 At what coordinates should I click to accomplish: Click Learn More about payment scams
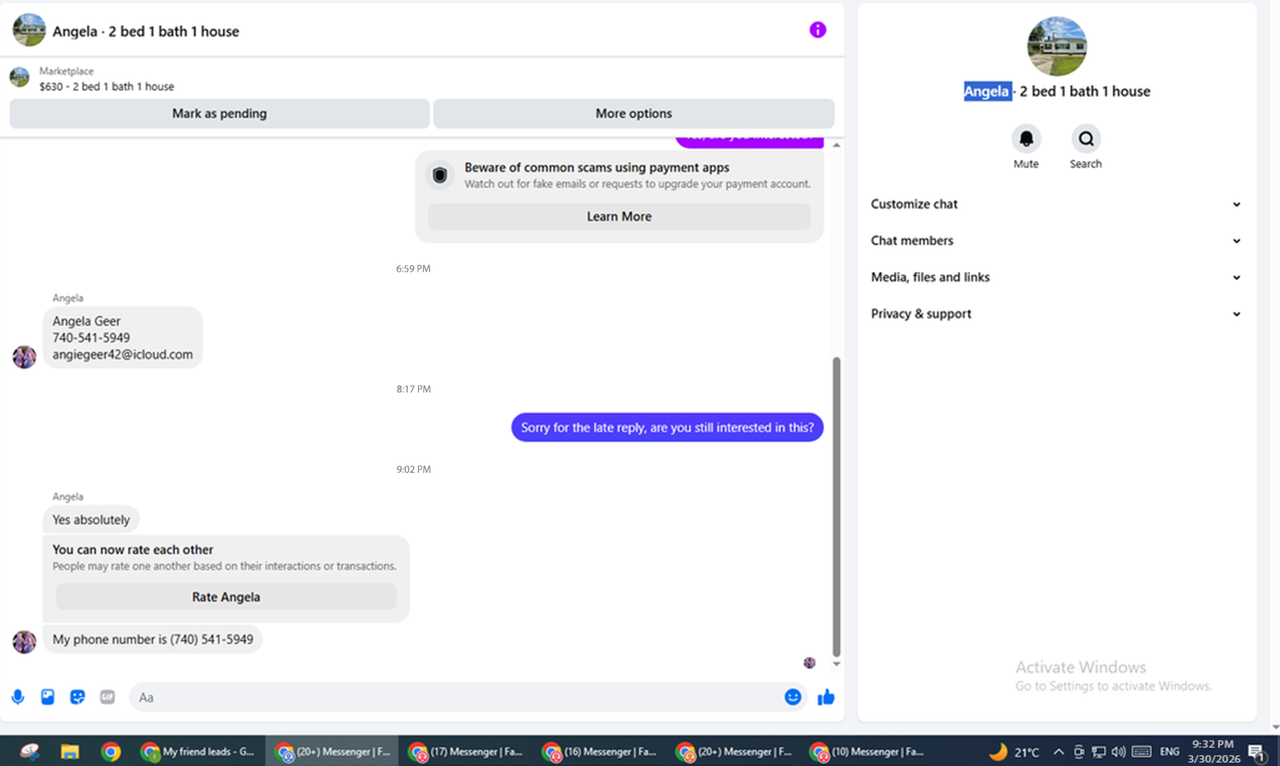click(619, 217)
